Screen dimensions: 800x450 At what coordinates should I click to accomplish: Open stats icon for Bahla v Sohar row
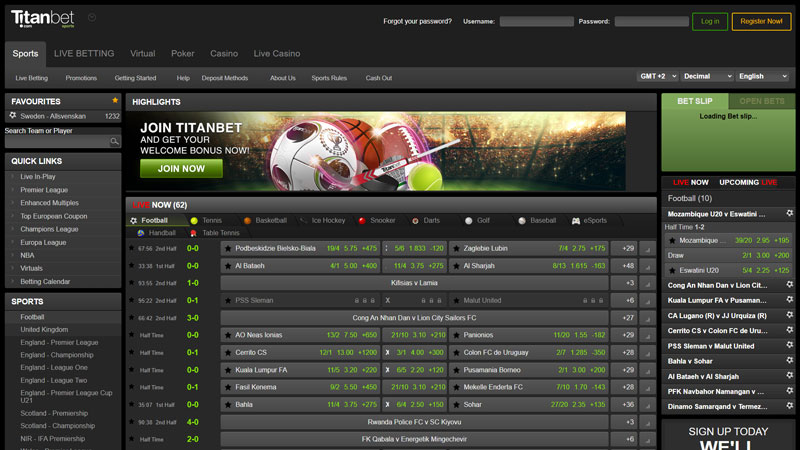tap(648, 405)
